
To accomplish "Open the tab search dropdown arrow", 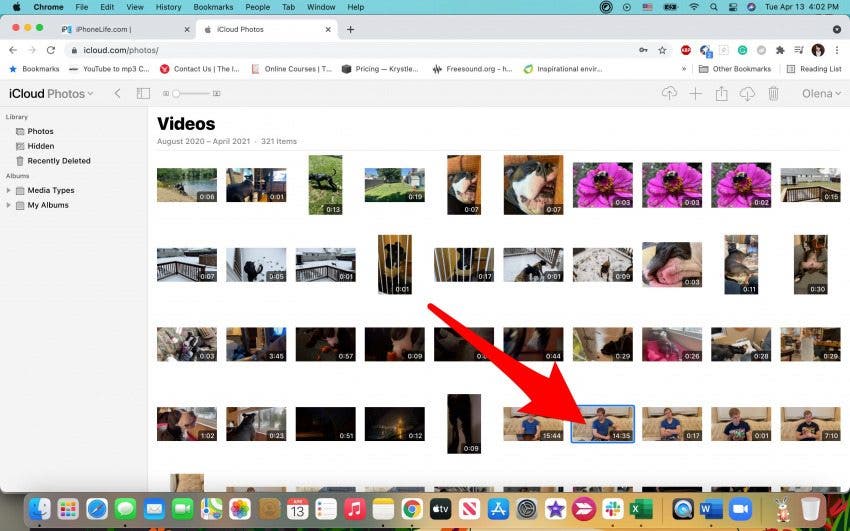I will [x=836, y=29].
